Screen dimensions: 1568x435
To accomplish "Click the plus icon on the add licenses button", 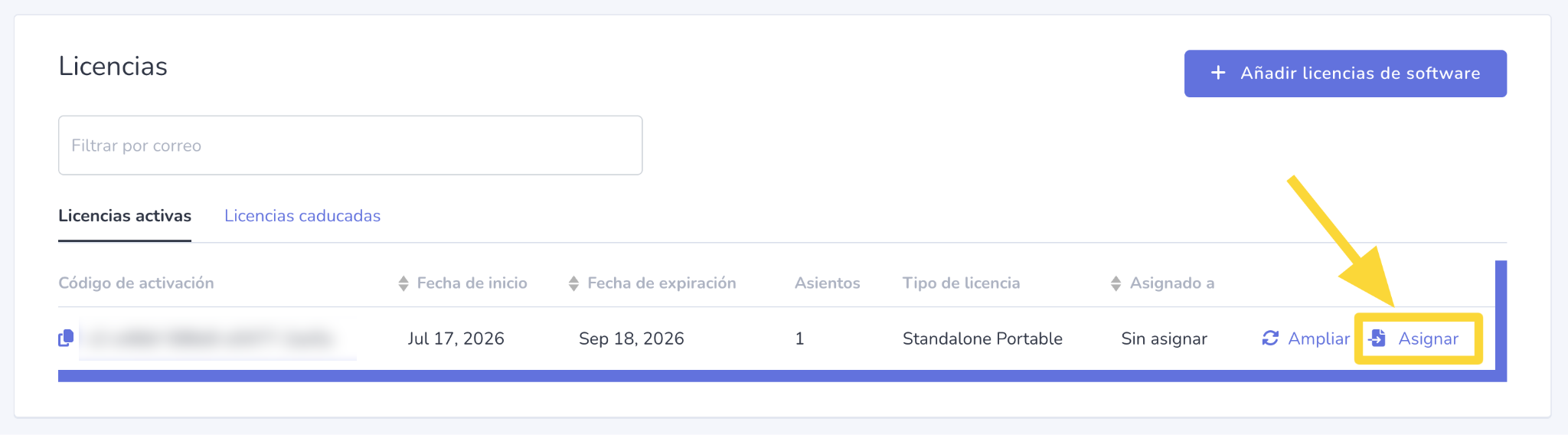I will coord(1218,73).
